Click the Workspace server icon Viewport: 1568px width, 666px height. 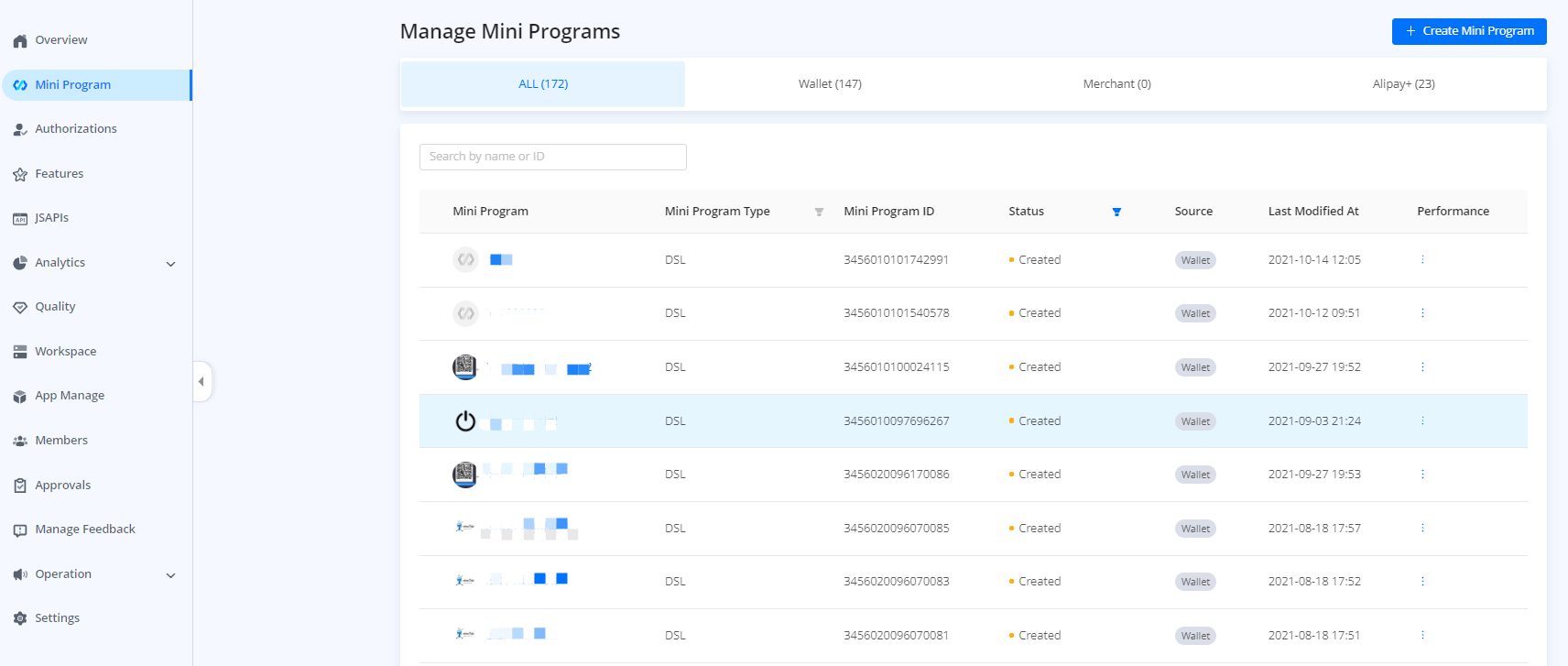[20, 352]
